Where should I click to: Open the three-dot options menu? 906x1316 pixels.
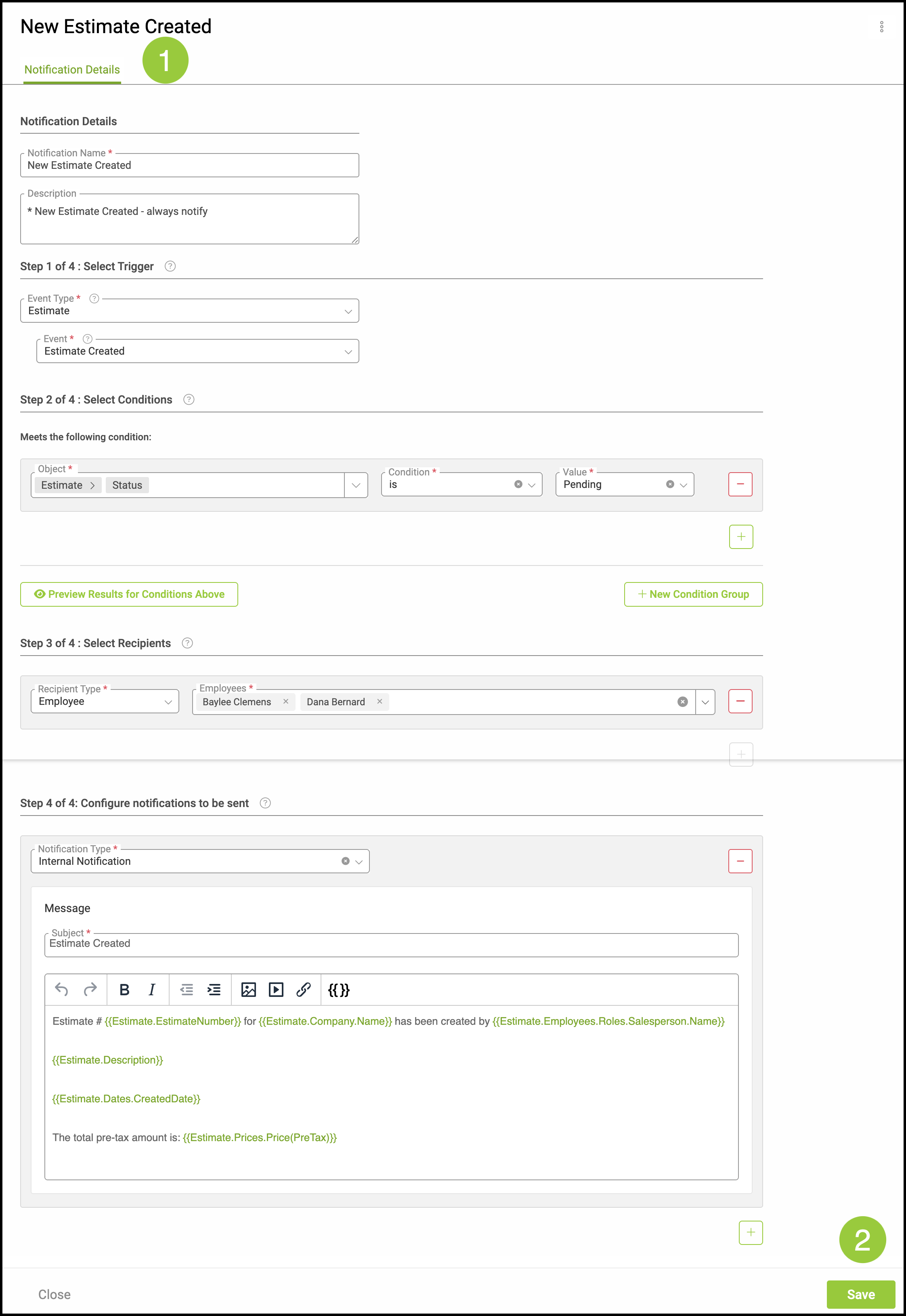[x=881, y=27]
